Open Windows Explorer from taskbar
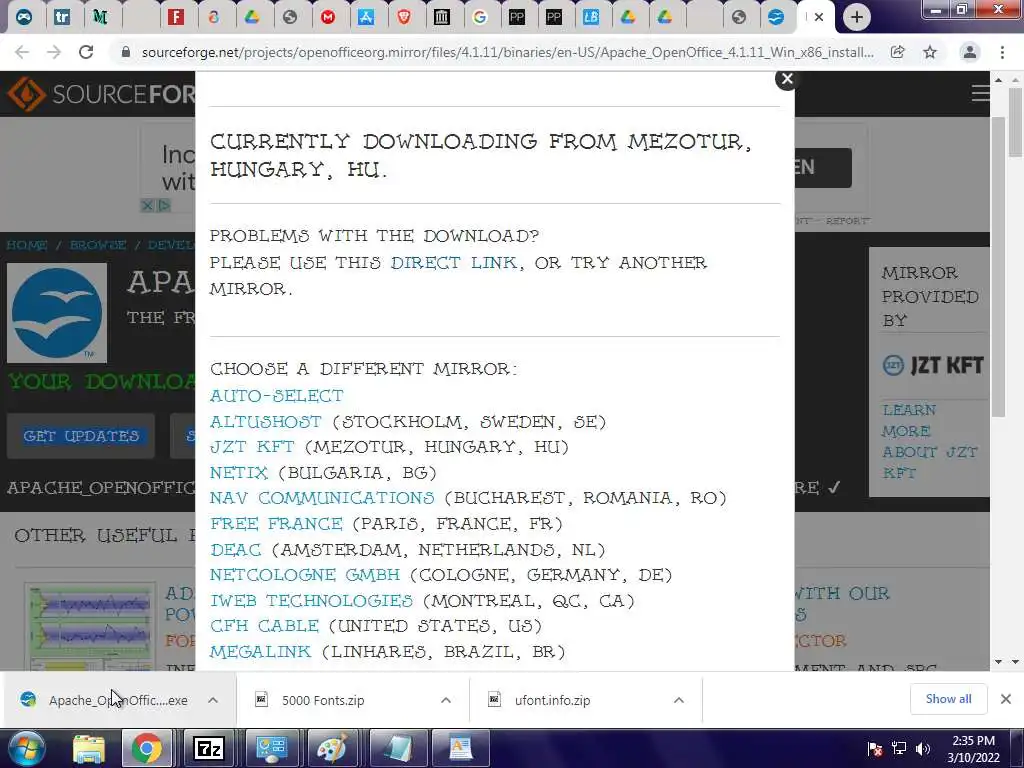Viewport: 1024px width, 768px height. (x=89, y=748)
